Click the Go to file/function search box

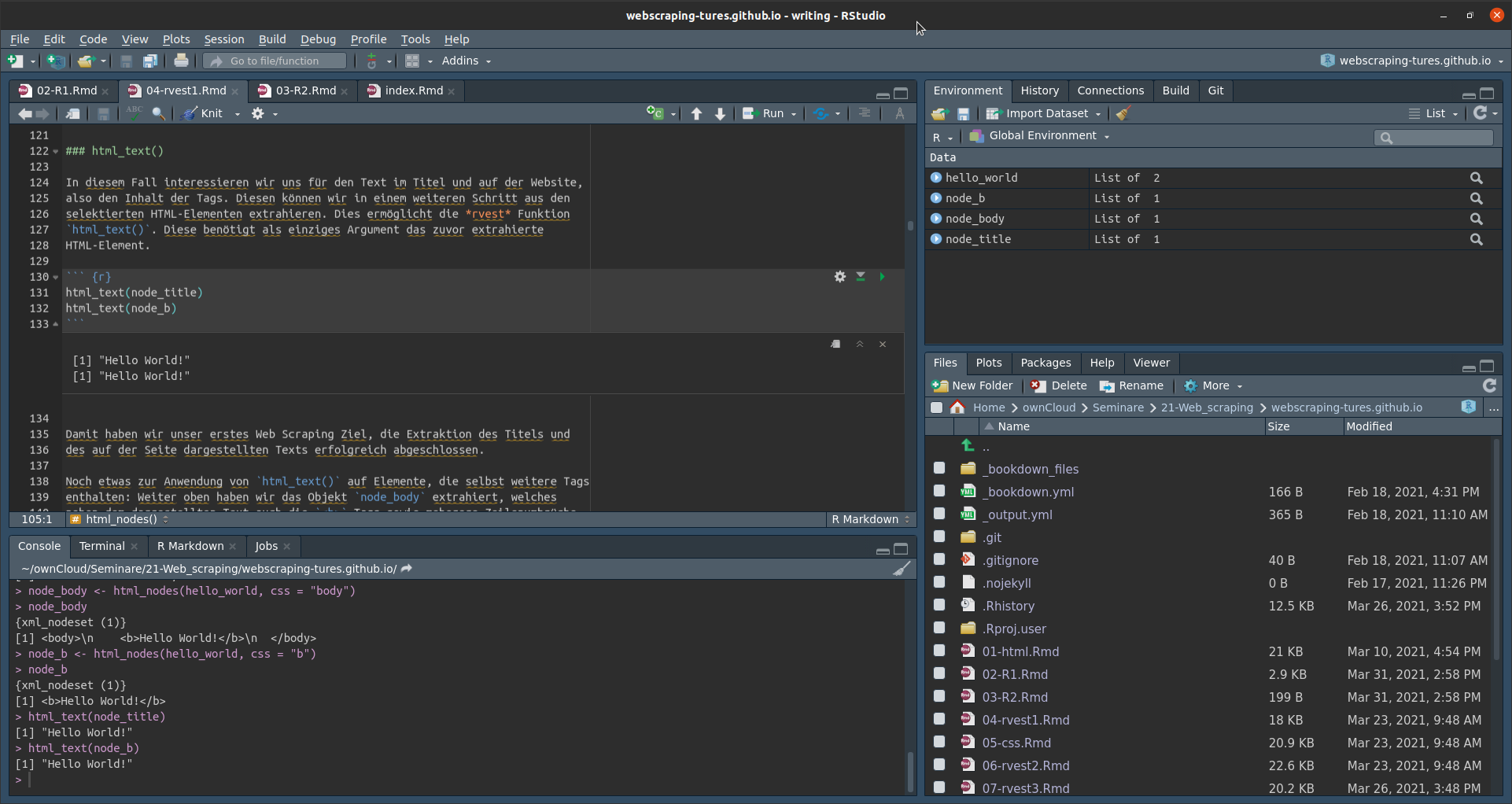(275, 61)
